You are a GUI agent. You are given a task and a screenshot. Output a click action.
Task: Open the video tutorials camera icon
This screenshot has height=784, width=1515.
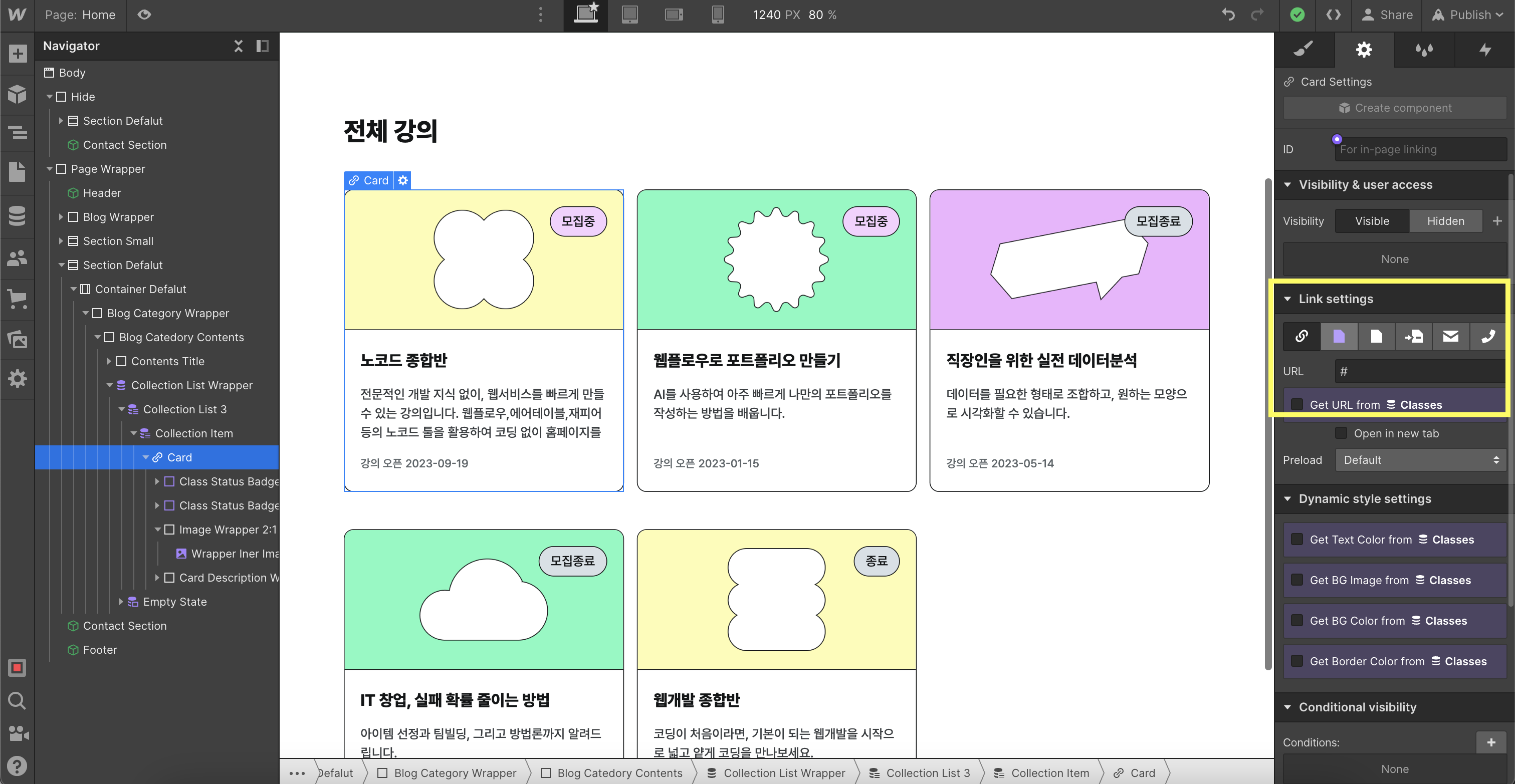(x=17, y=733)
